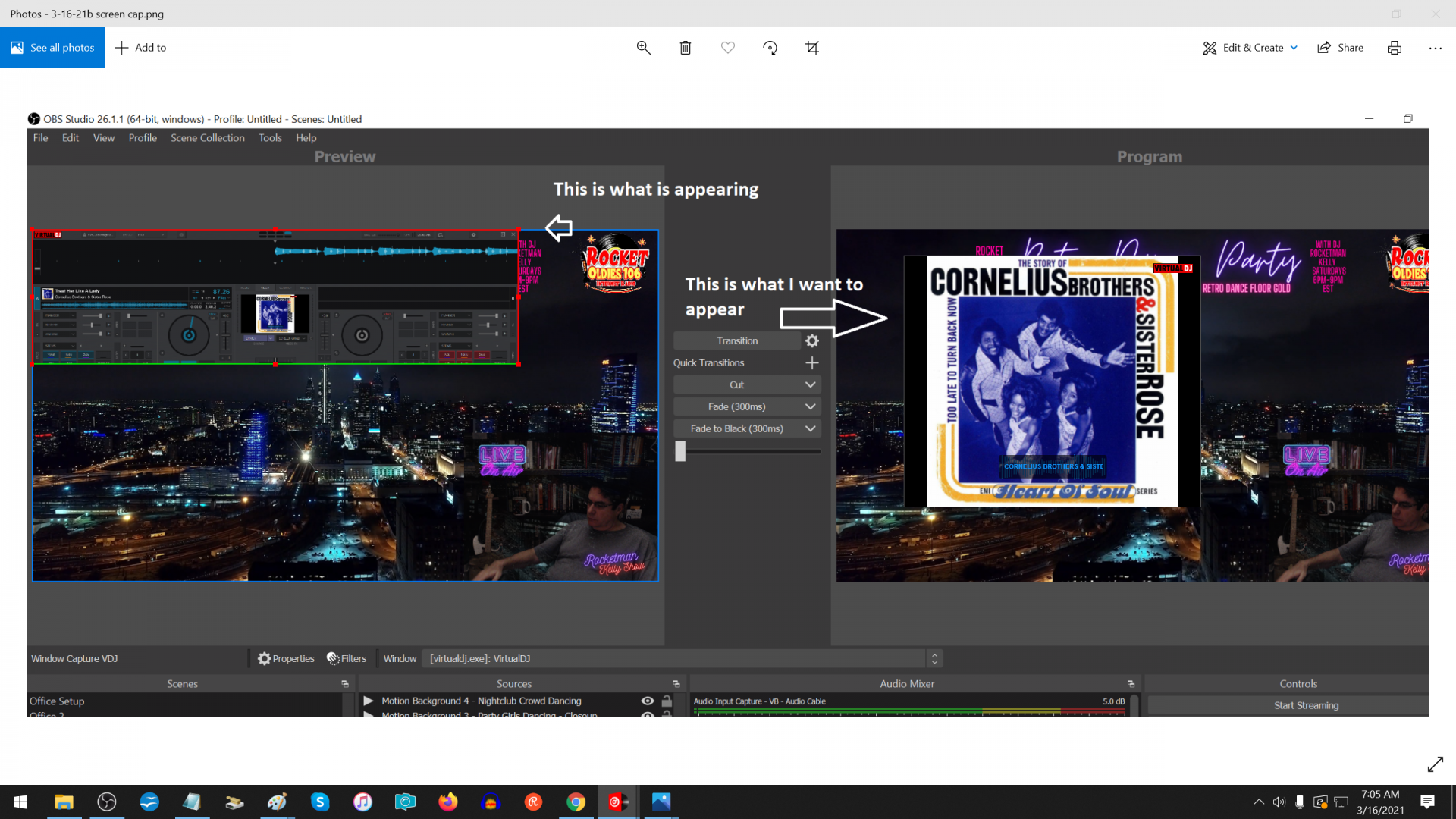
Task: Open the notification center icon
Action: [x=1427, y=802]
